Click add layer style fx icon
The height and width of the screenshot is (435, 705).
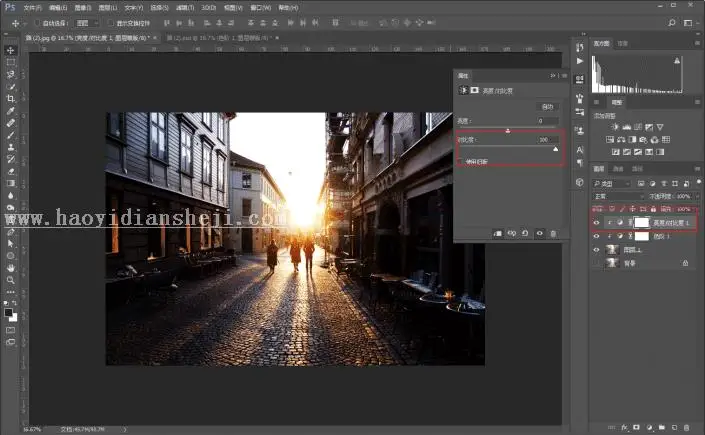(x=625, y=427)
